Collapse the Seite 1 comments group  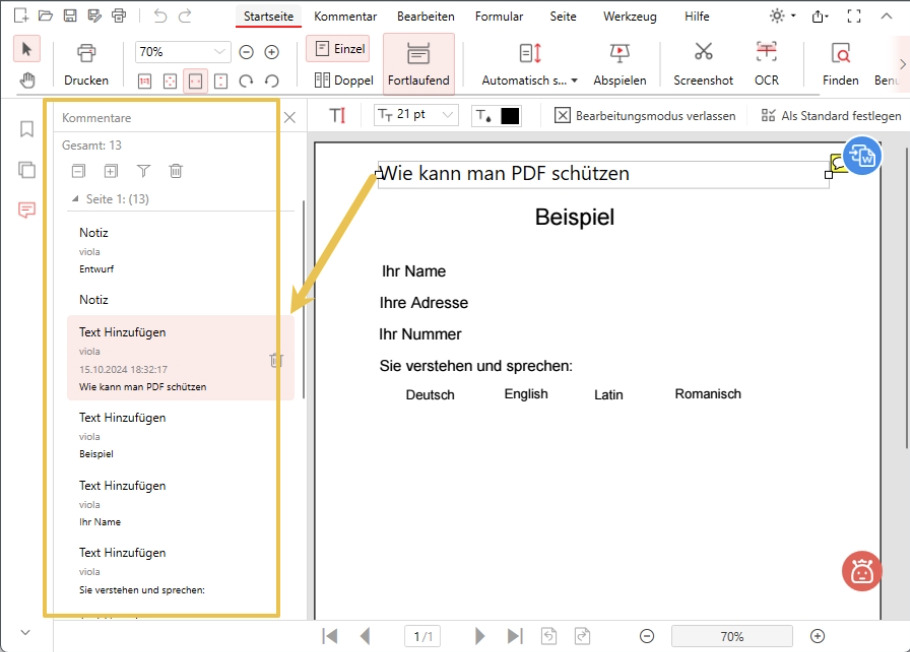(x=75, y=199)
